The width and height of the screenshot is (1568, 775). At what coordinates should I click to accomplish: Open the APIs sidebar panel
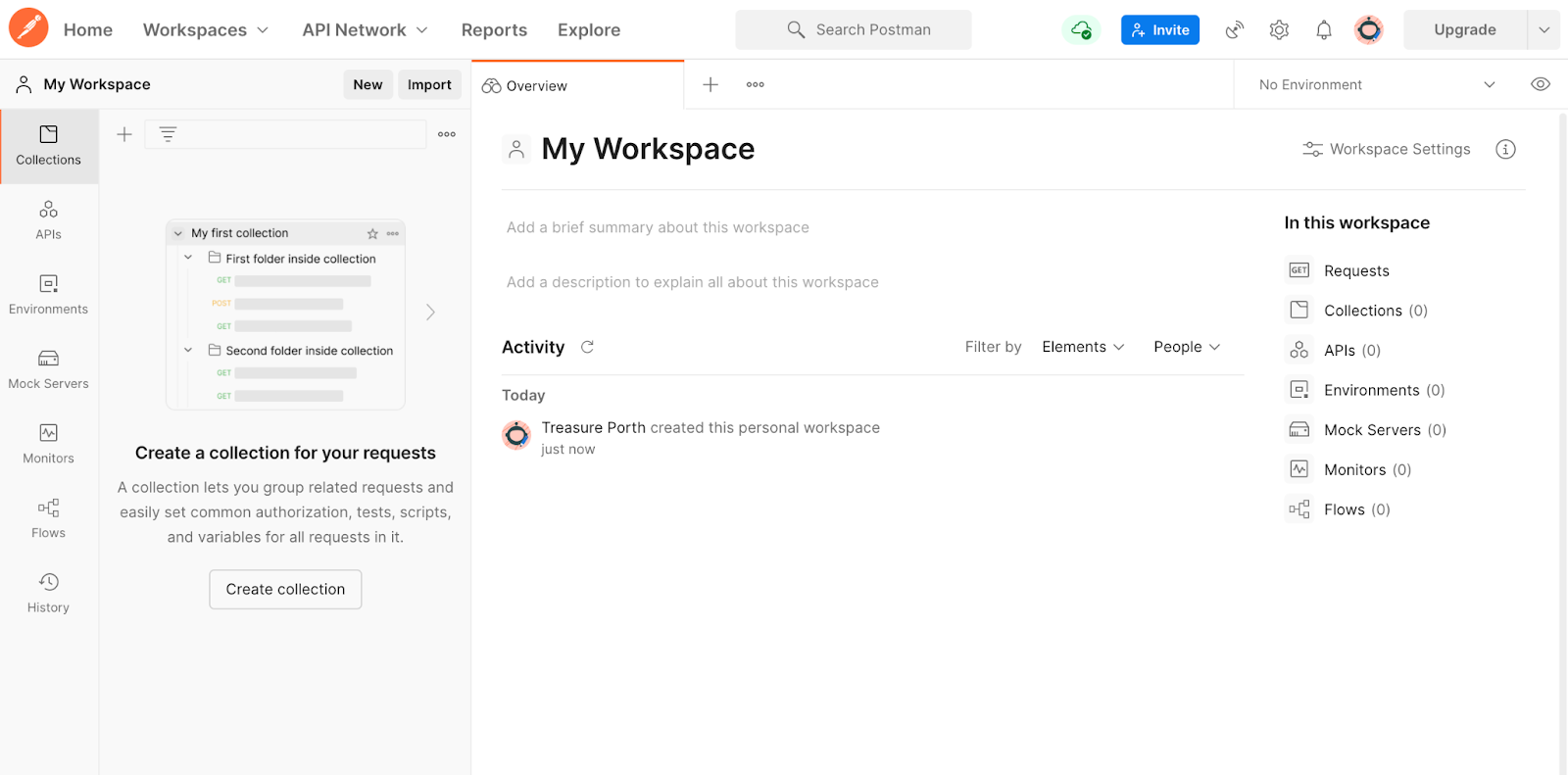click(49, 220)
